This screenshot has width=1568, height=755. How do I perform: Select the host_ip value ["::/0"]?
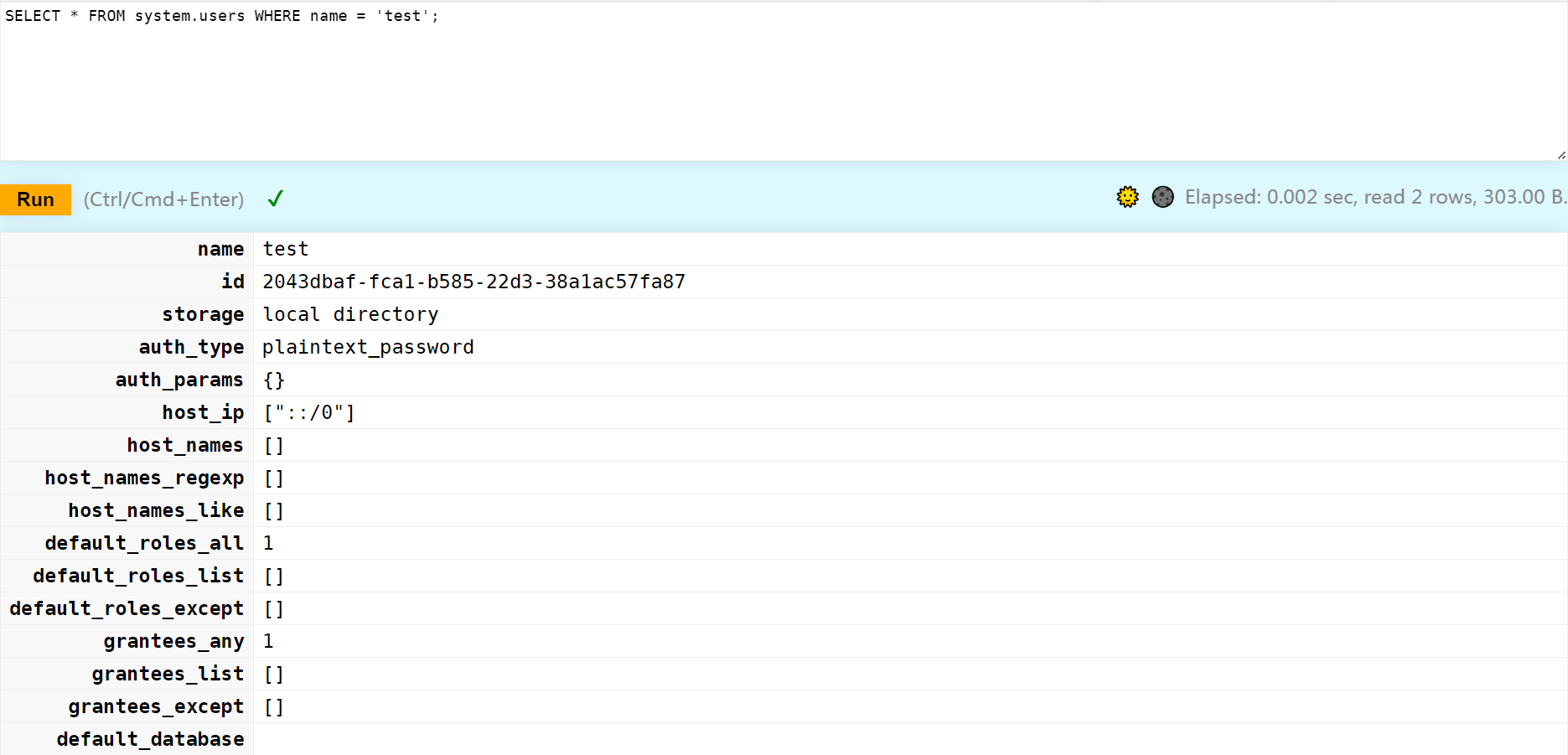click(309, 412)
